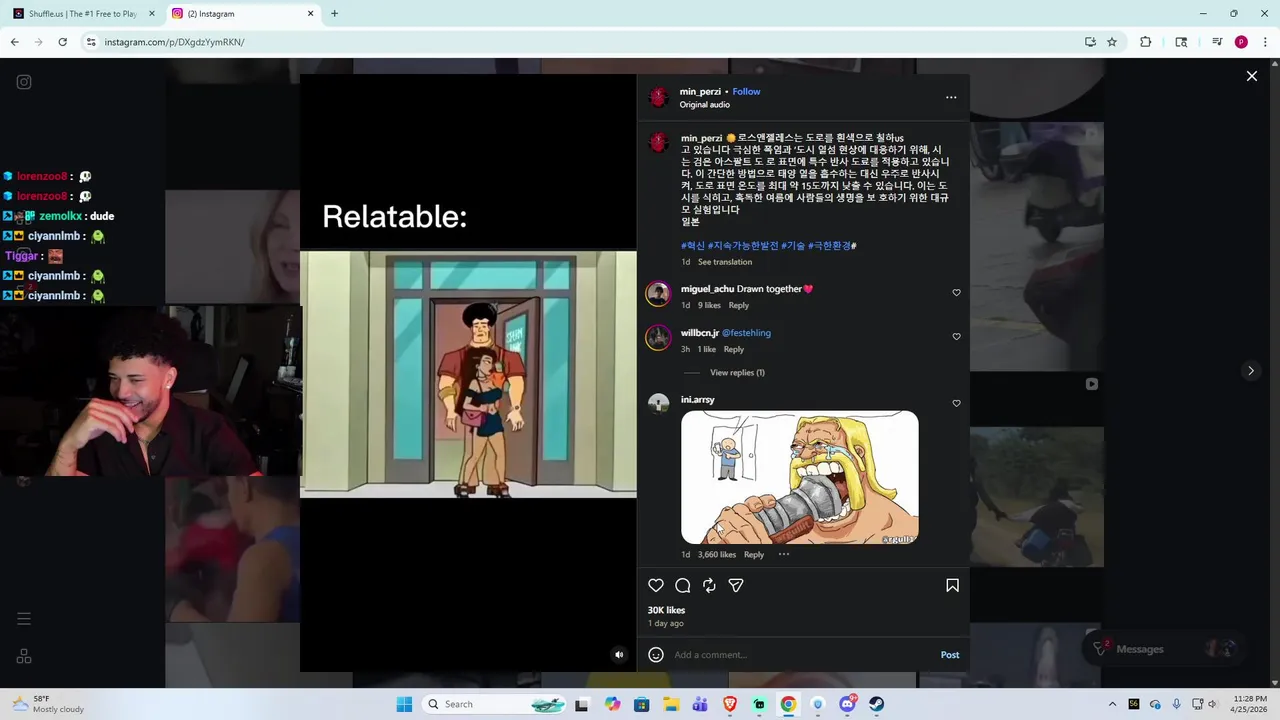Image resolution: width=1280 pixels, height=720 pixels.
Task: Expand View replies (1) under willbcn.jr
Action: (x=737, y=373)
